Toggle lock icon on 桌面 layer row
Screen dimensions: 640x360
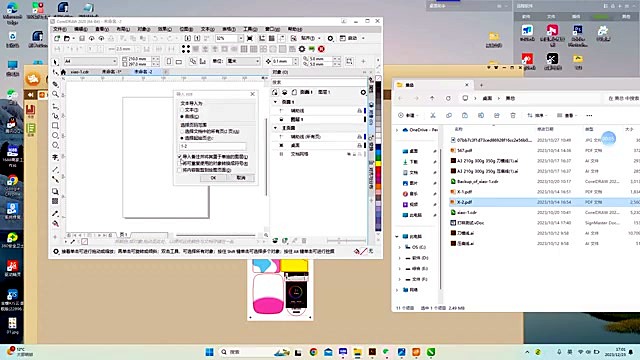[359, 145]
